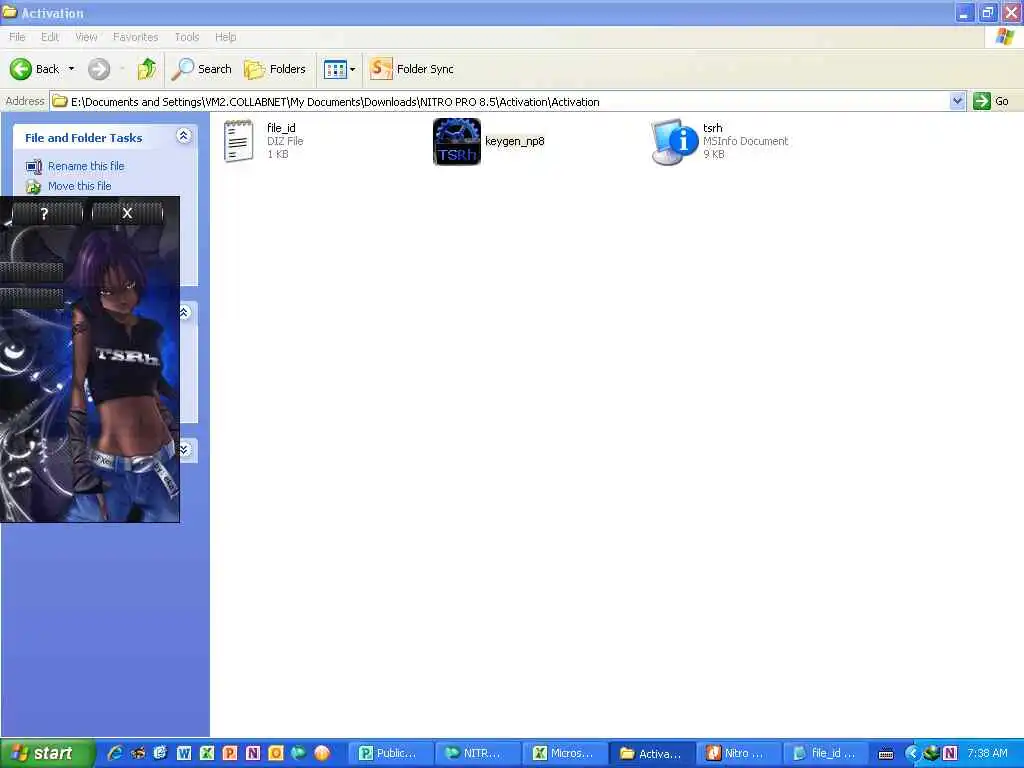Click Move this file link
Image resolution: width=1024 pixels, height=768 pixels.
click(x=79, y=186)
